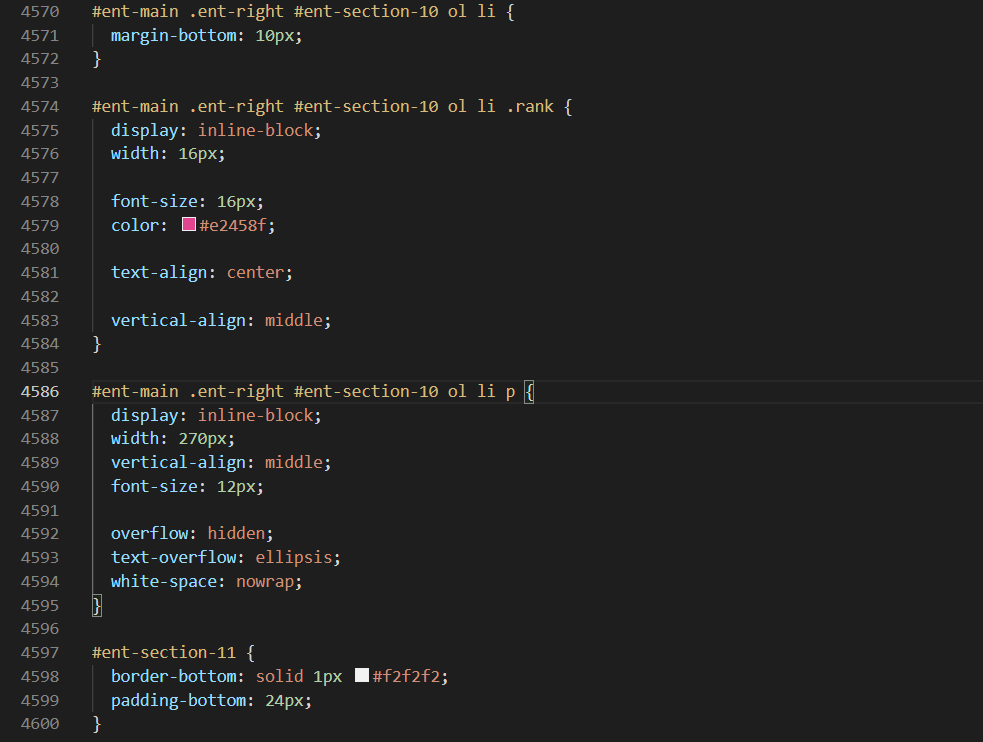Click 'font-size' property on line 4578
The height and width of the screenshot is (742, 983).
pyautogui.click(x=154, y=201)
